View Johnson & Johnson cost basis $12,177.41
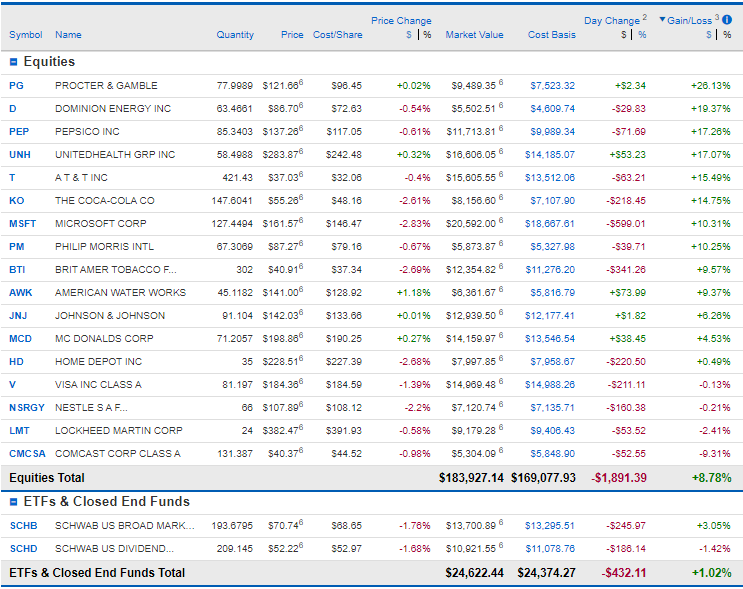 click(x=550, y=316)
